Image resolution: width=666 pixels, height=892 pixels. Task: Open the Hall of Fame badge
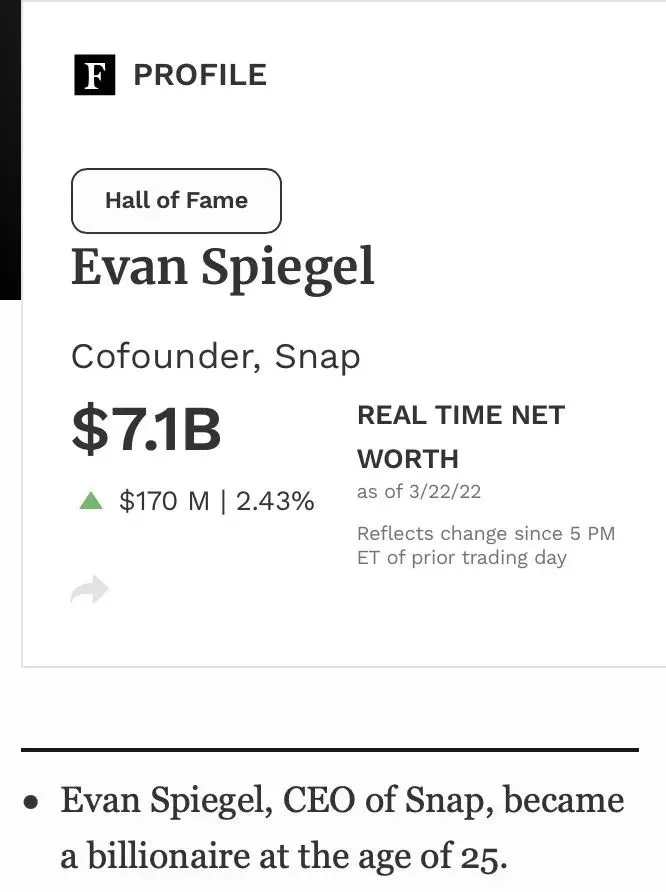click(x=176, y=200)
